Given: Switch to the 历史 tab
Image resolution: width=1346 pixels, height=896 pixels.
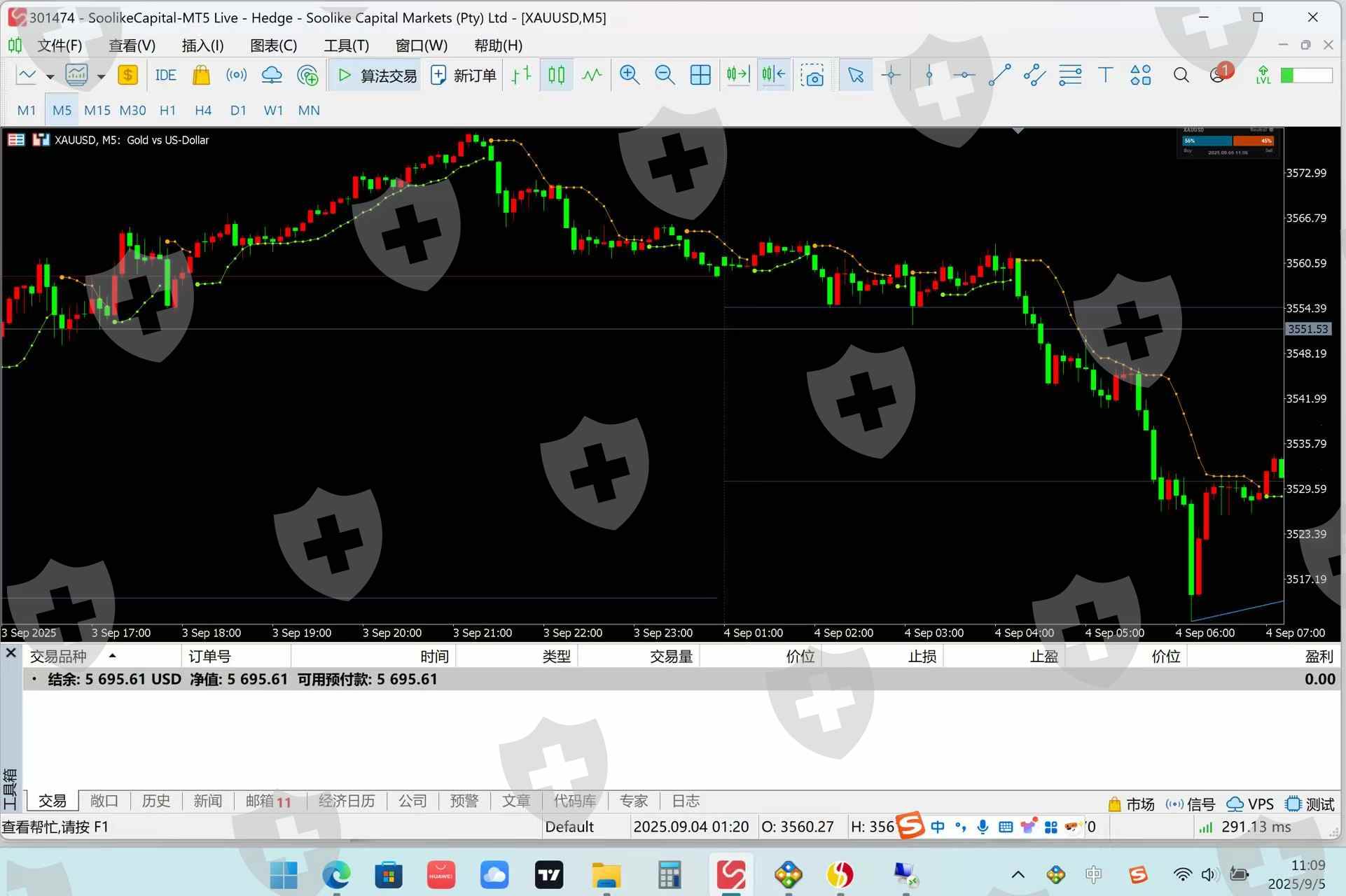Looking at the screenshot, I should (x=155, y=801).
